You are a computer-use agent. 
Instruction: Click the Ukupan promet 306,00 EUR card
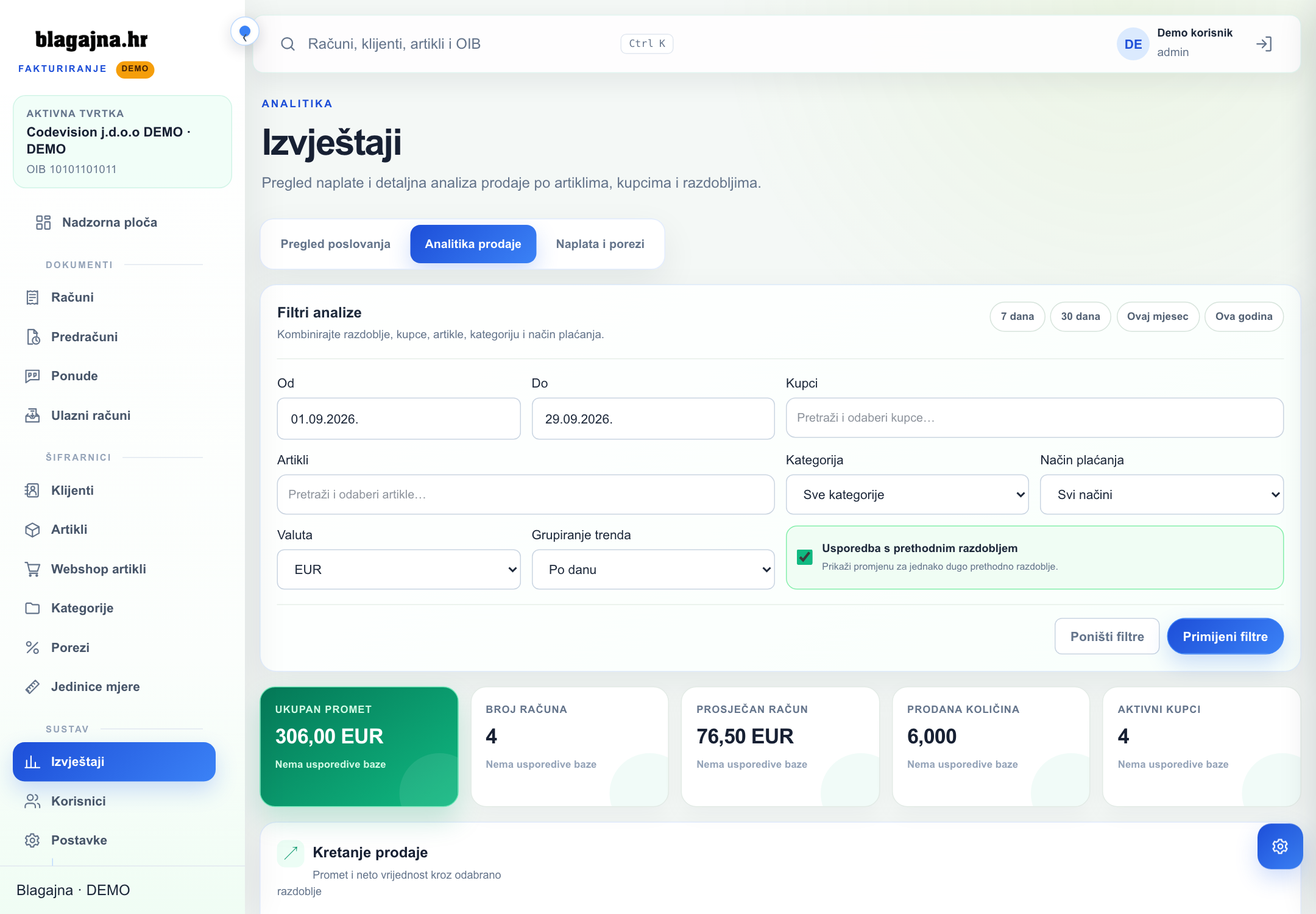[x=359, y=747]
